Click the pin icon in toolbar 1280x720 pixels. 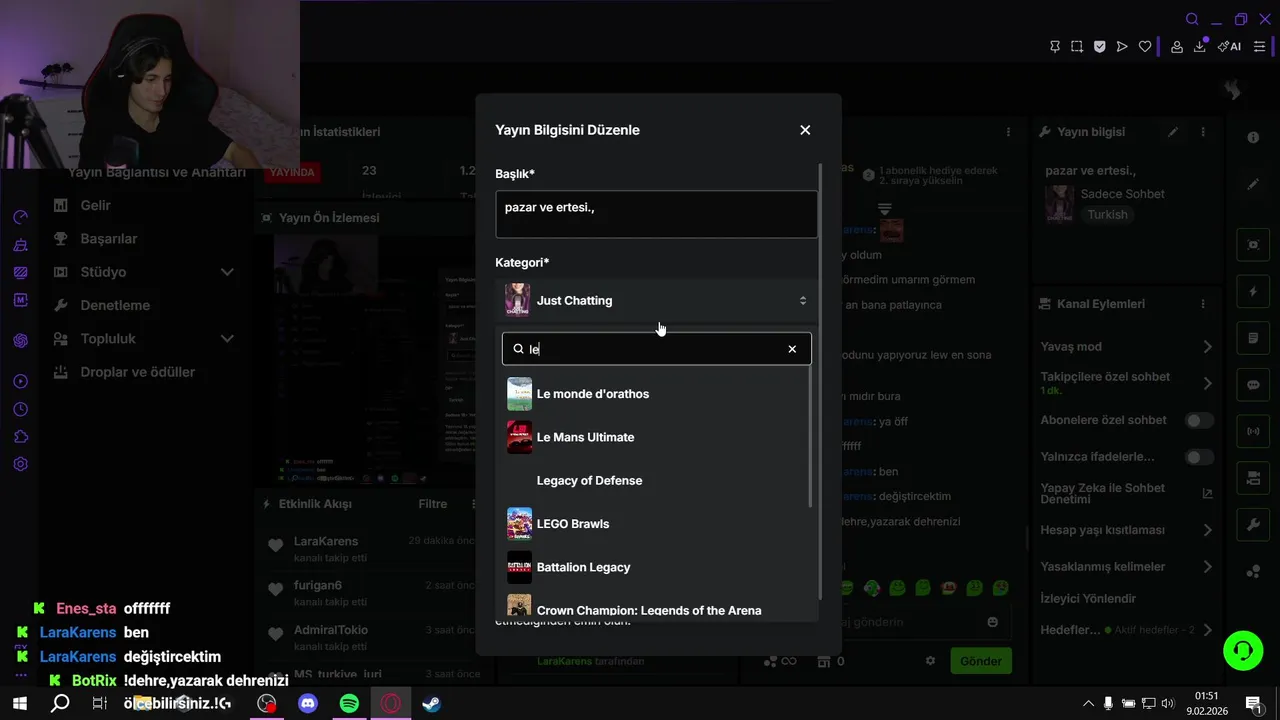click(x=1054, y=47)
